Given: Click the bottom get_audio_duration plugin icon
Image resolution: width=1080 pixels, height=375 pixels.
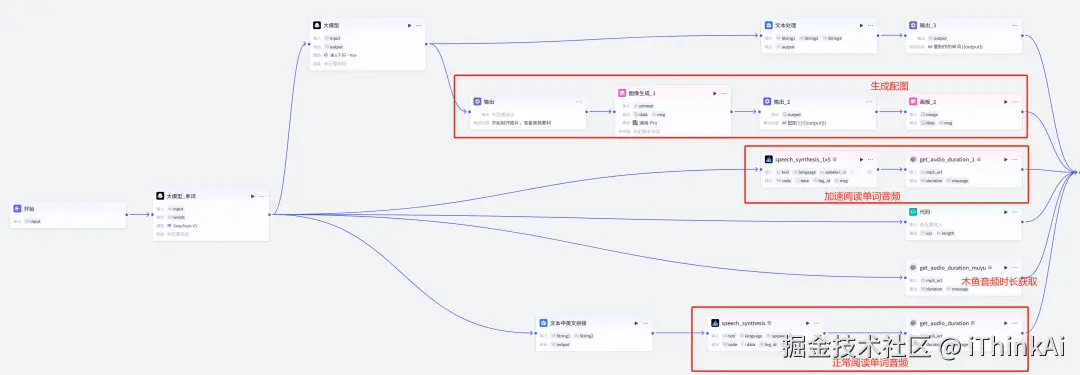Looking at the screenshot, I should pos(913,323).
